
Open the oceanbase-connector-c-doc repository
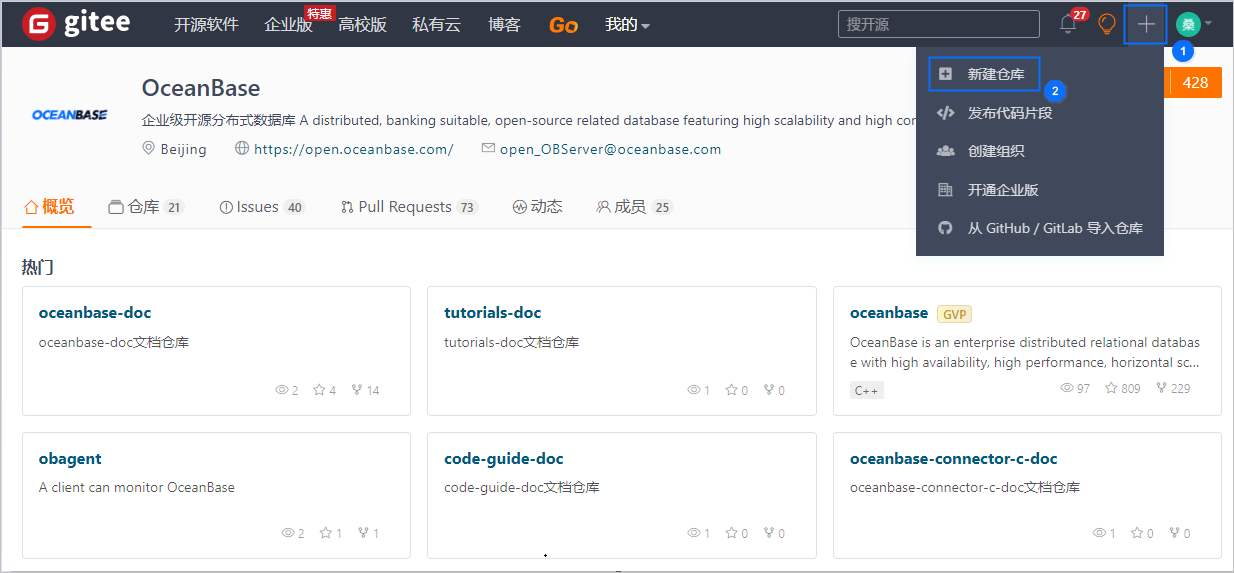point(954,459)
